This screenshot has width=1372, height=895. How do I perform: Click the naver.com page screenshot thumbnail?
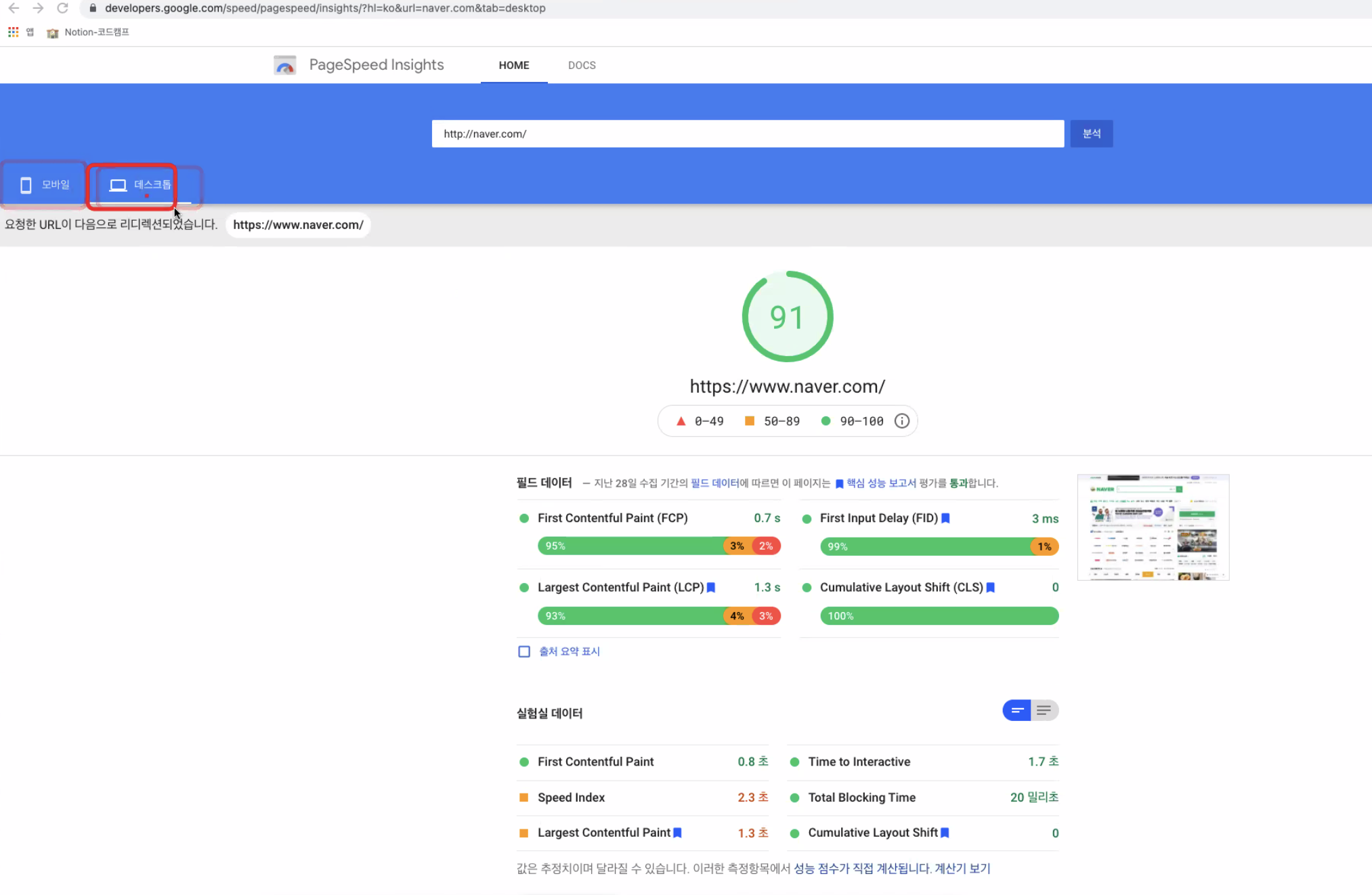(x=1153, y=527)
